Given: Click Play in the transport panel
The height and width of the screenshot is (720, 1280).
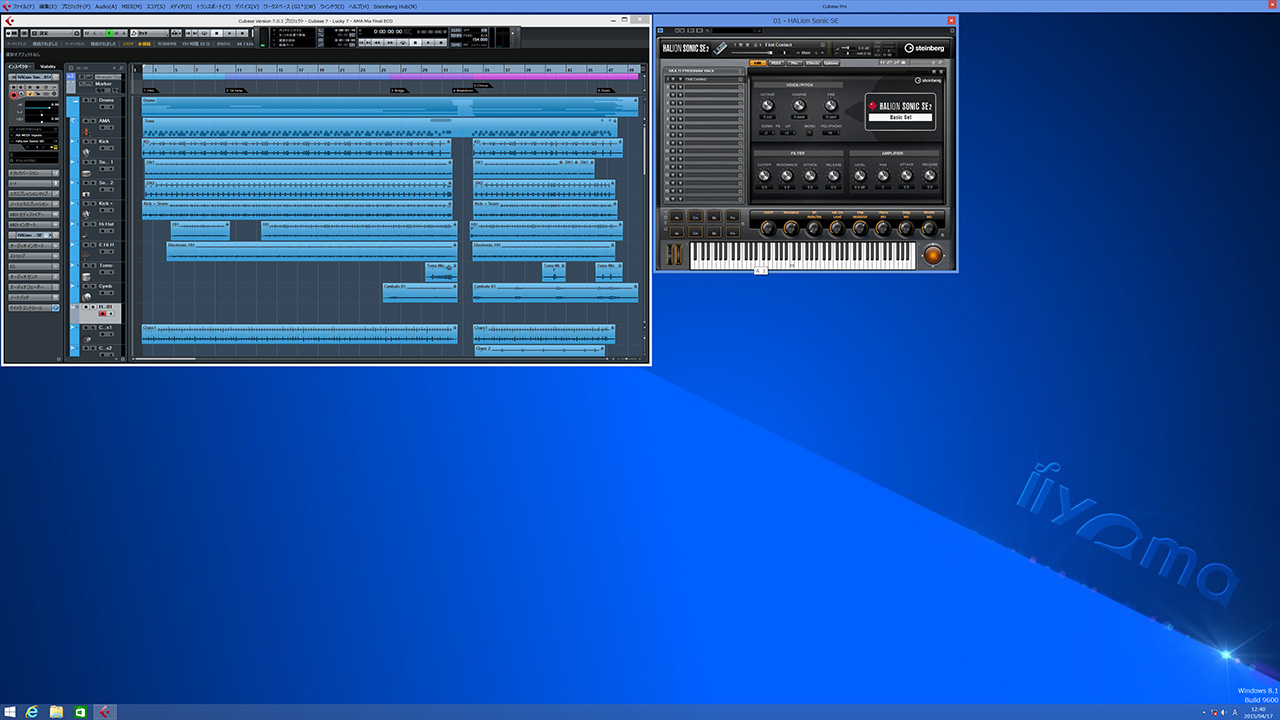Looking at the screenshot, I should (428, 42).
